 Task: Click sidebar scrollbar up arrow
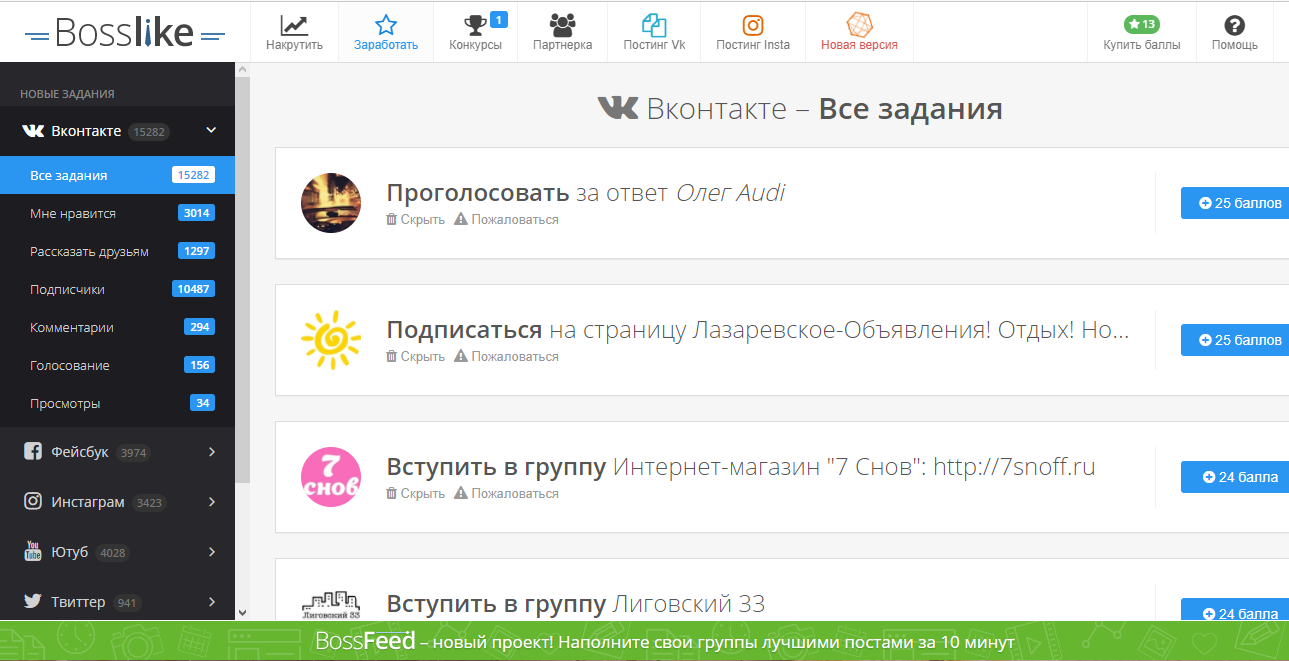[x=242, y=69]
